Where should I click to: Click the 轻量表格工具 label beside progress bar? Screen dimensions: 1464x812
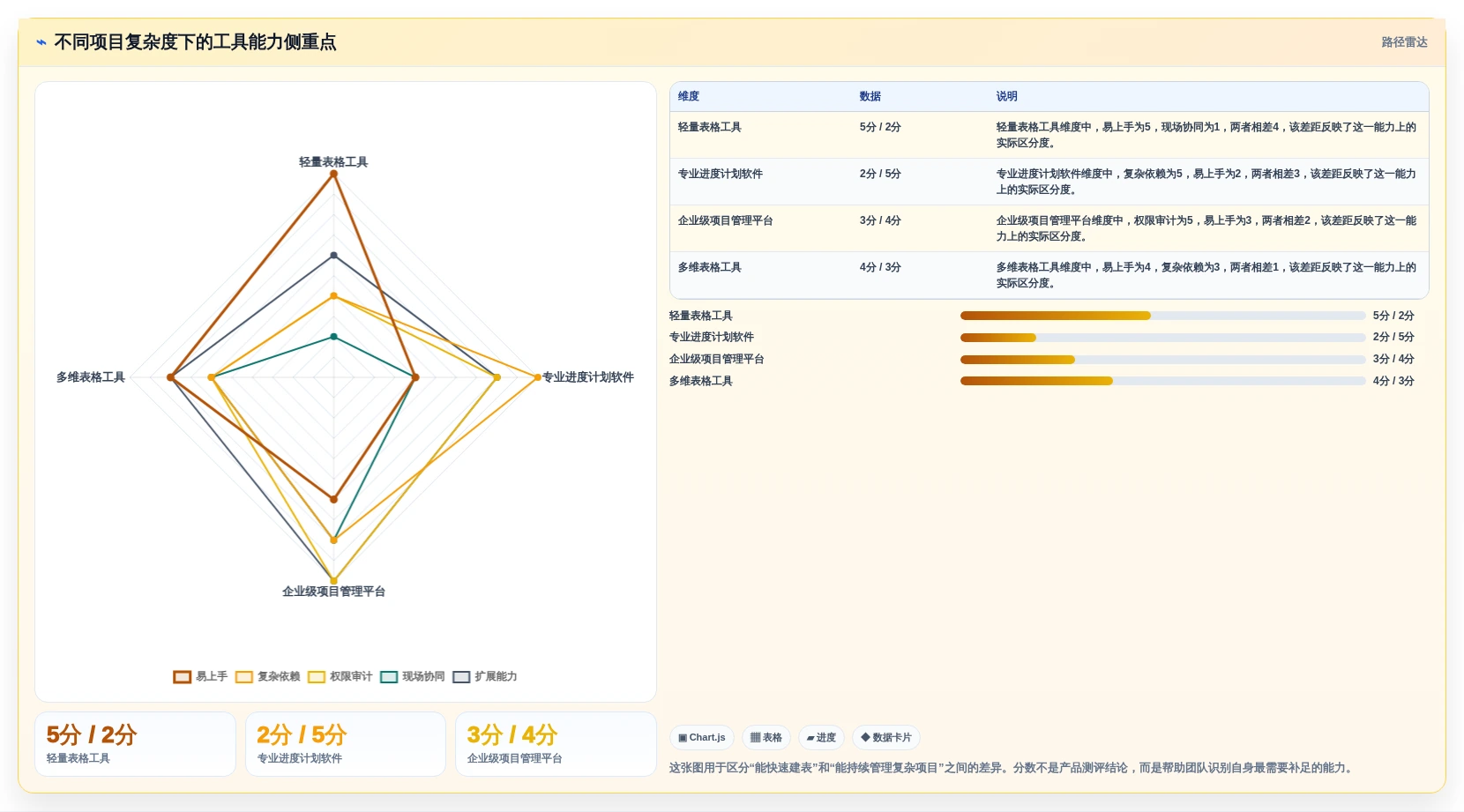tap(701, 316)
